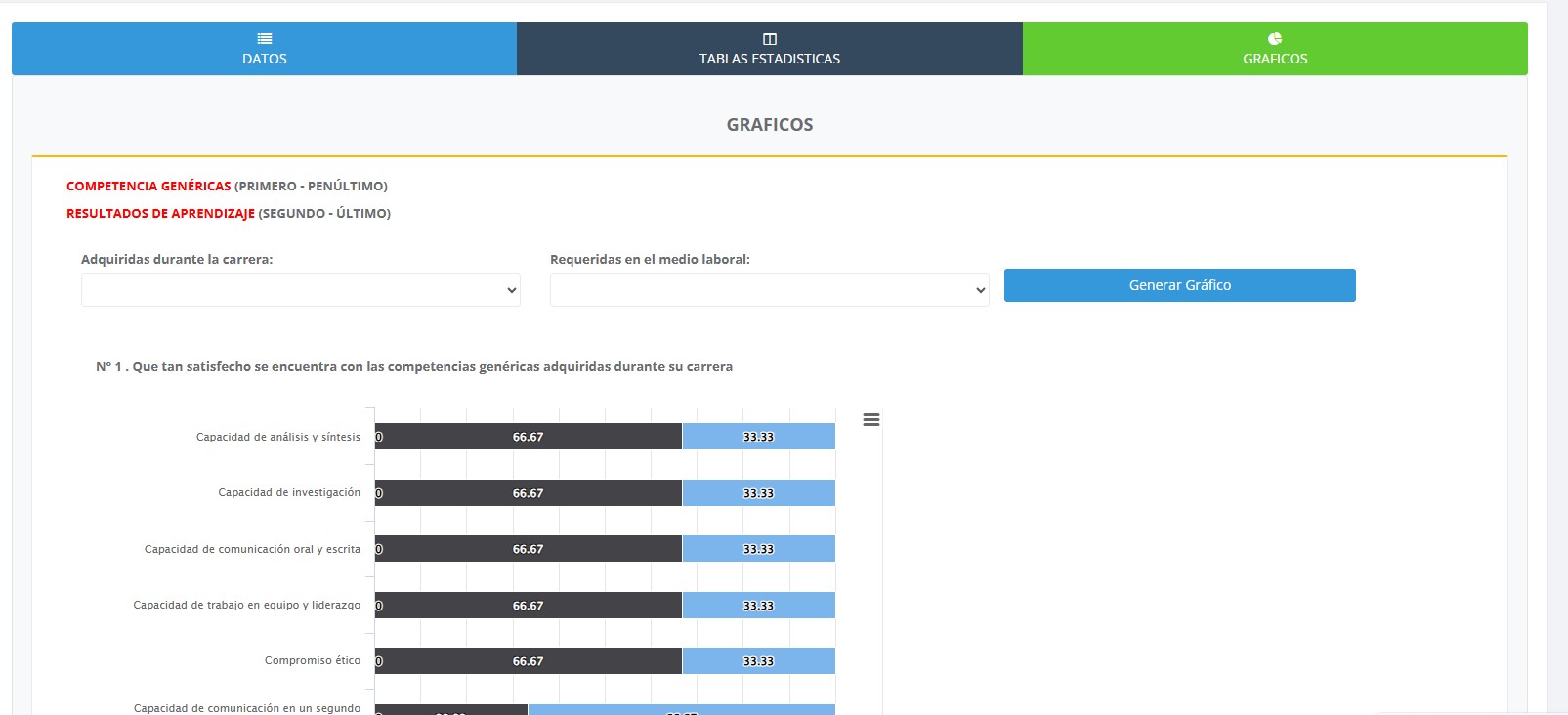Viewport: 1568px width, 715px height.
Task: Click the 'Capacidad de análisis y síntesis' axis label
Action: (278, 437)
